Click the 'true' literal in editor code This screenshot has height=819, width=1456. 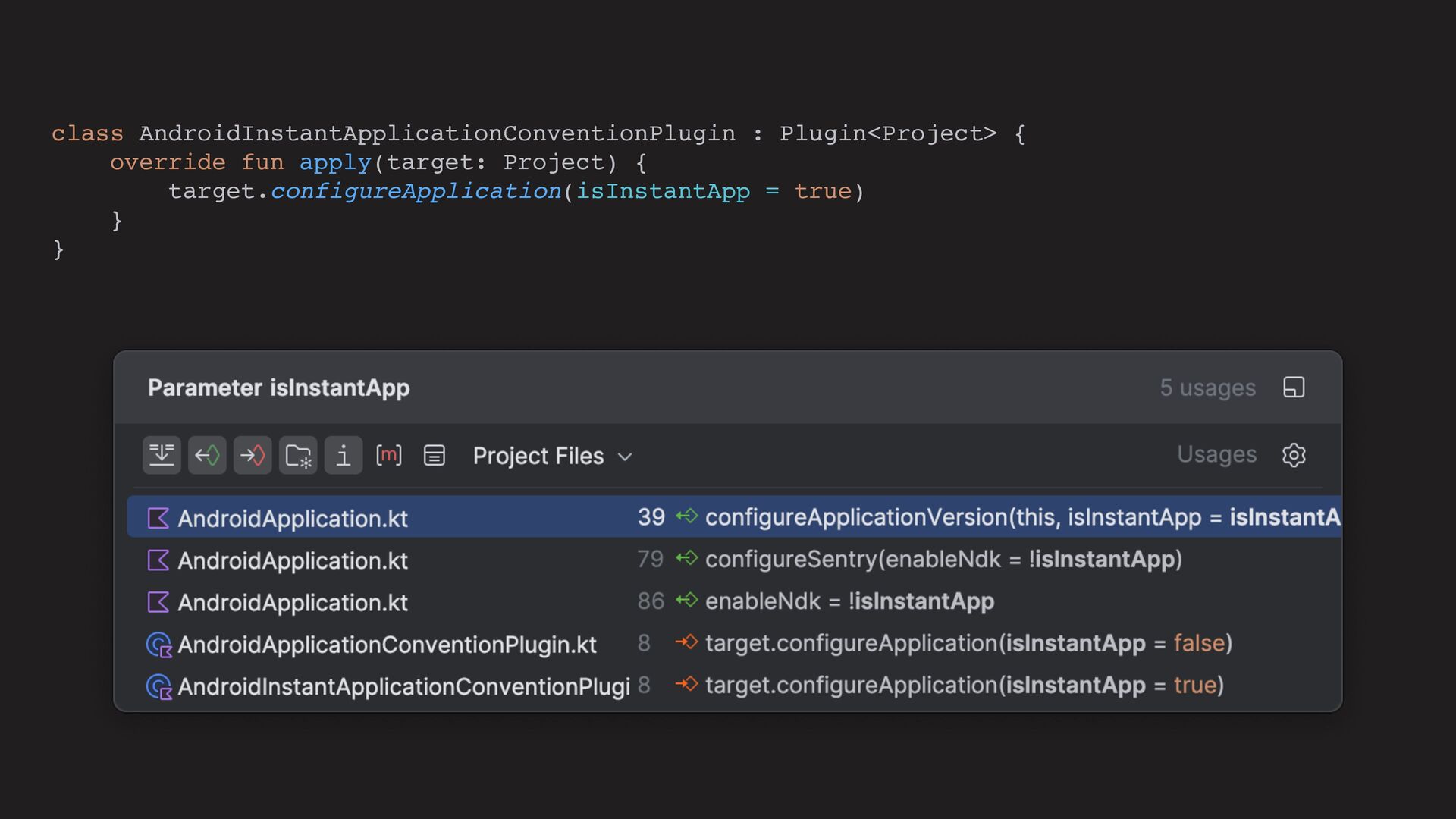click(823, 191)
